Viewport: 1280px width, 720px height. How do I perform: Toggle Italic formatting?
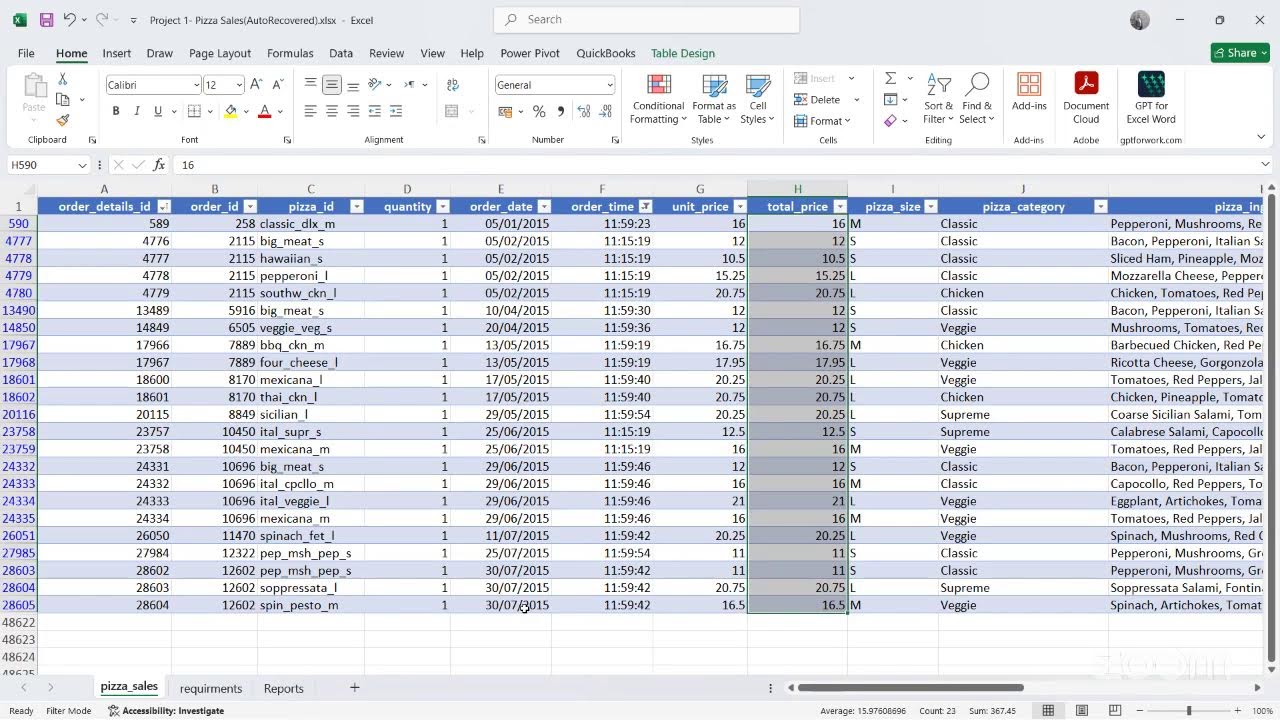pos(137,111)
